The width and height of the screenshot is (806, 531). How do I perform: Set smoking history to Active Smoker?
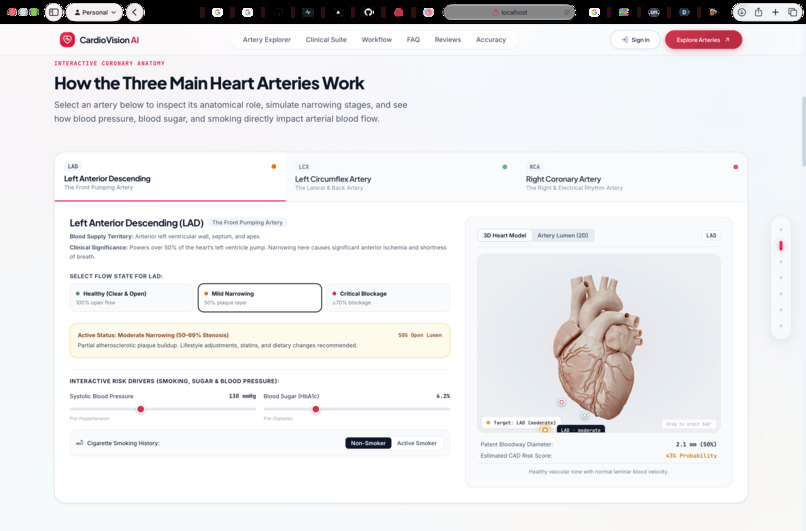[417, 443]
